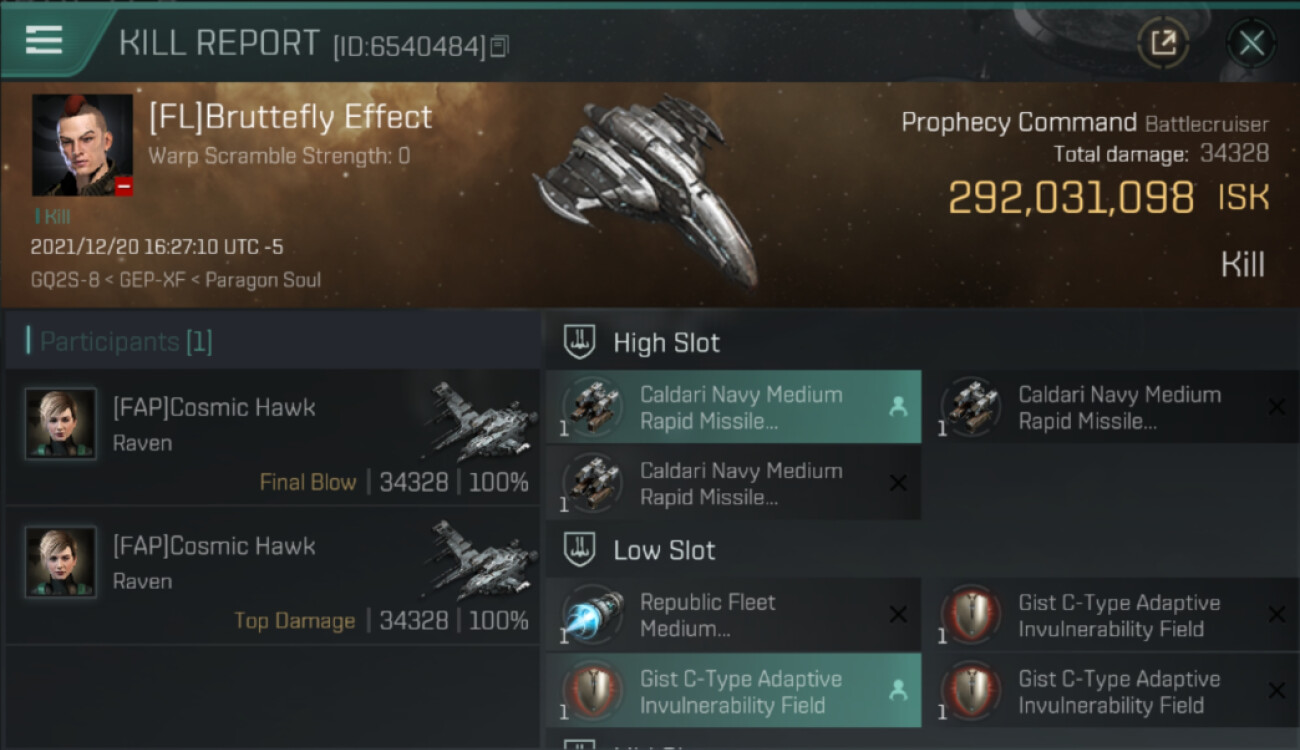This screenshot has width=1300, height=750.
Task: Click the High Slot section header icon
Action: 580,342
